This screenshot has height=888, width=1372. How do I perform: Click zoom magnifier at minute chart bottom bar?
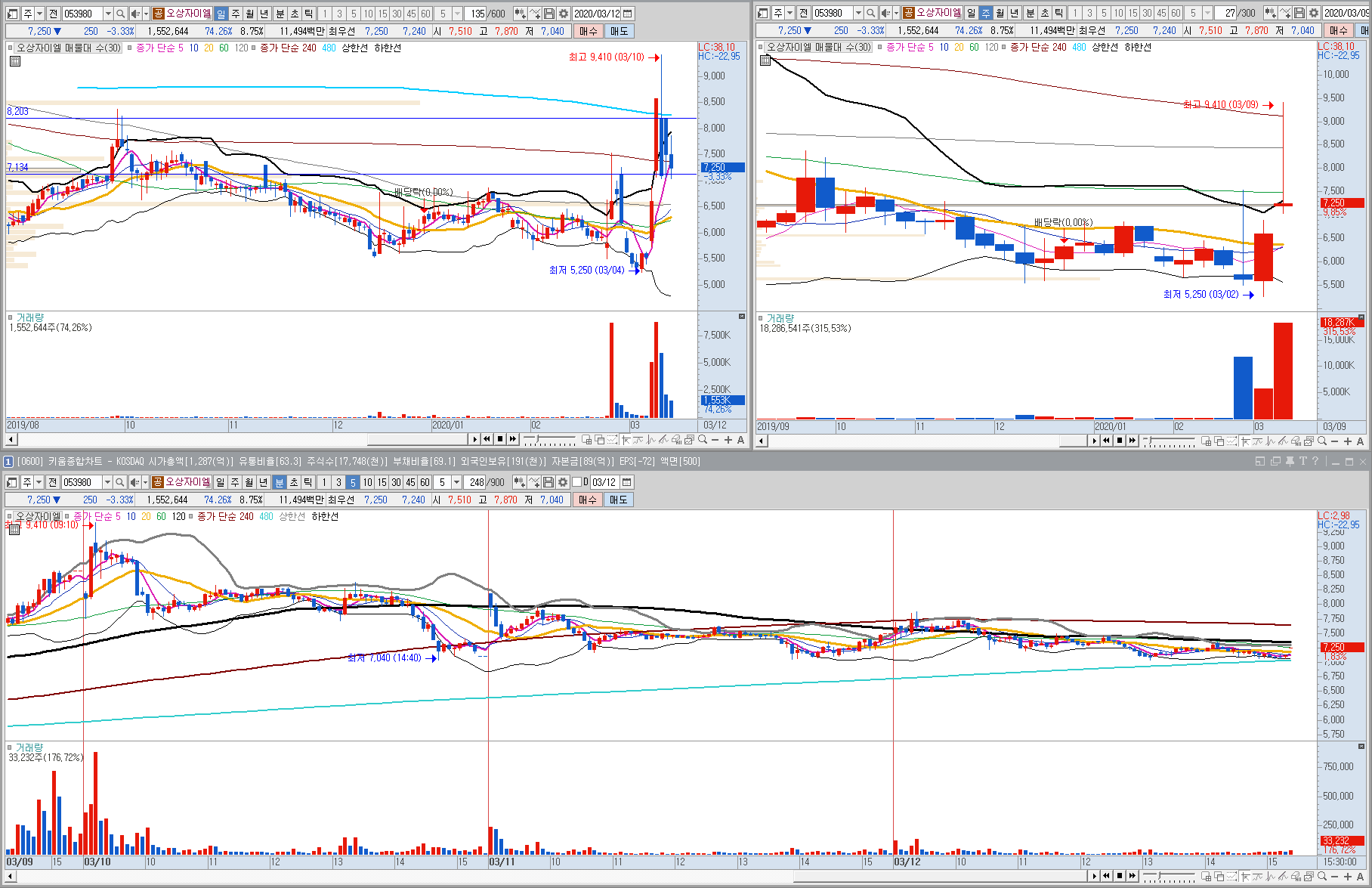point(1322,876)
